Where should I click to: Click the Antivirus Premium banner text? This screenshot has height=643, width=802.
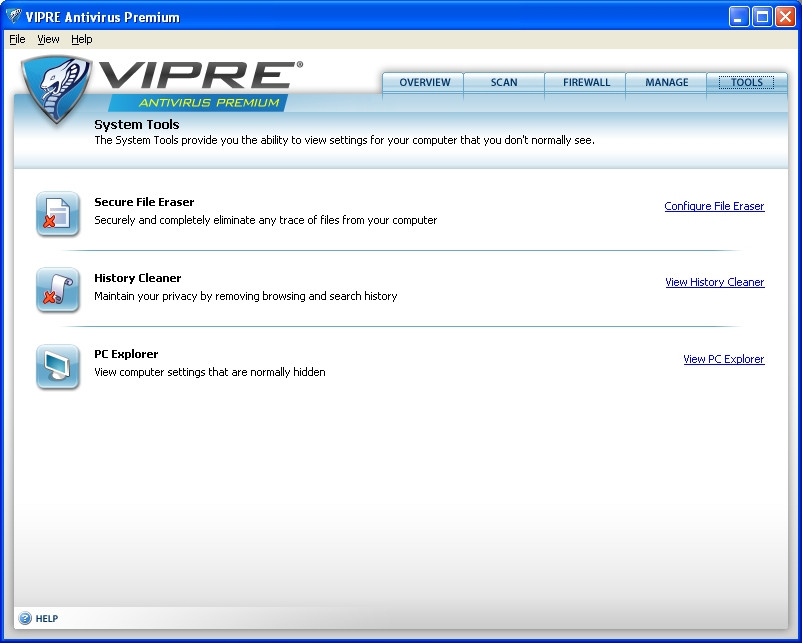[209, 102]
